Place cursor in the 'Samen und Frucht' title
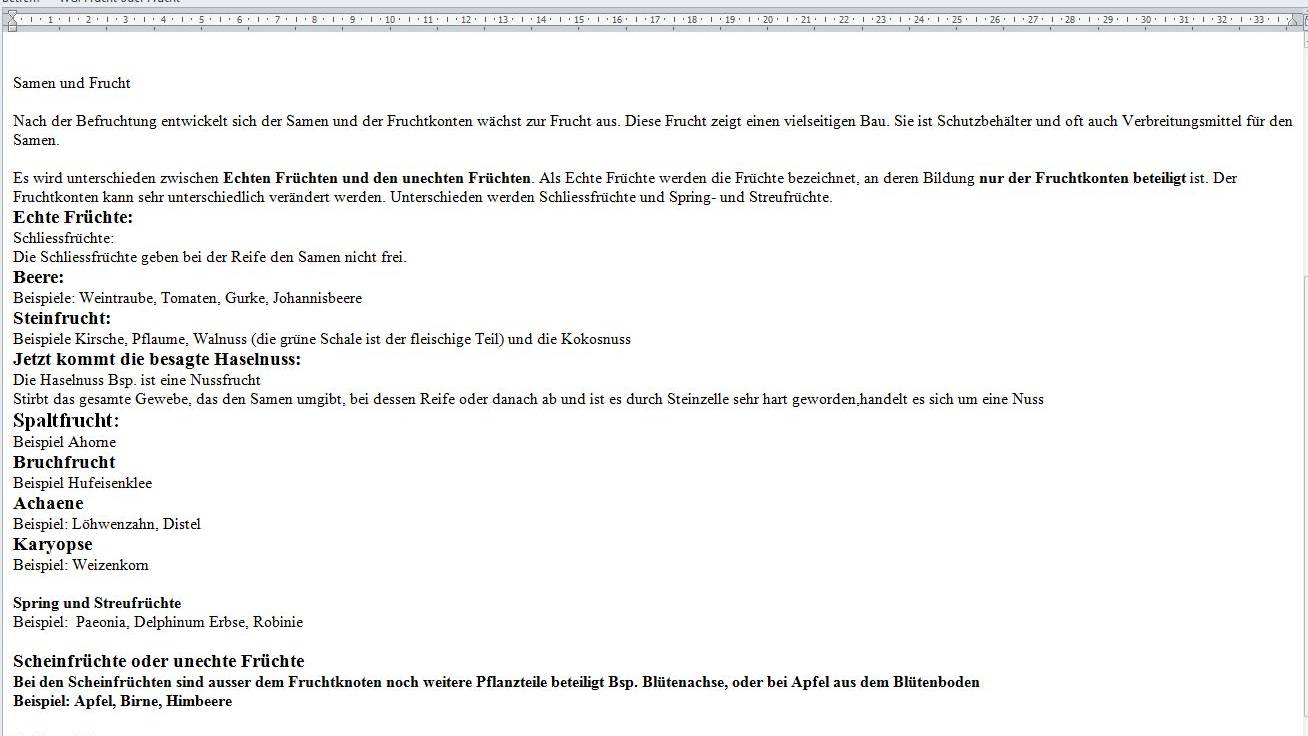 coord(71,83)
